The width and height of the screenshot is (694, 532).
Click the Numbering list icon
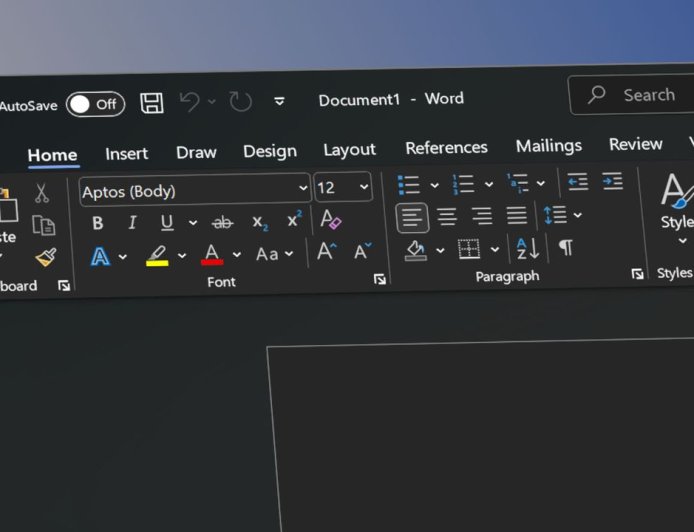point(463,184)
